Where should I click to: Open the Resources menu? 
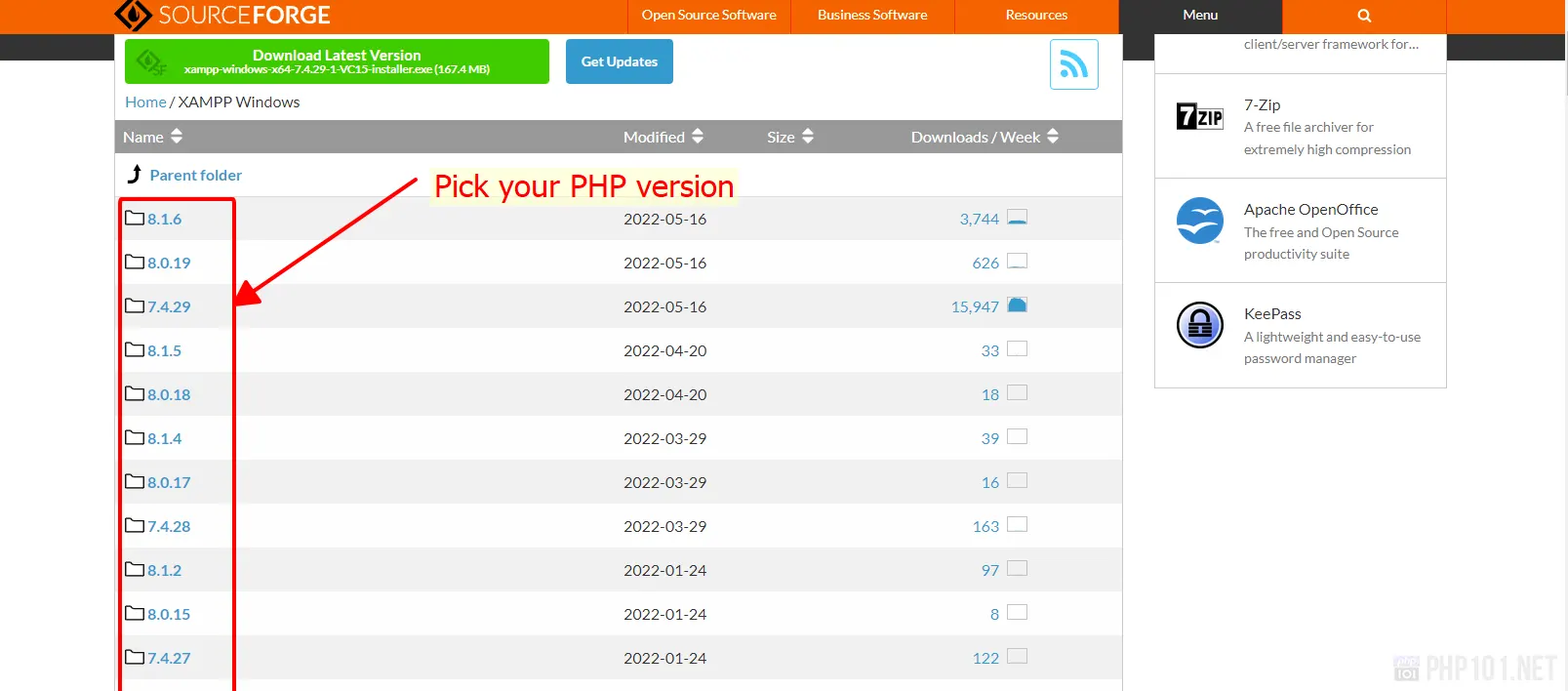[1036, 16]
